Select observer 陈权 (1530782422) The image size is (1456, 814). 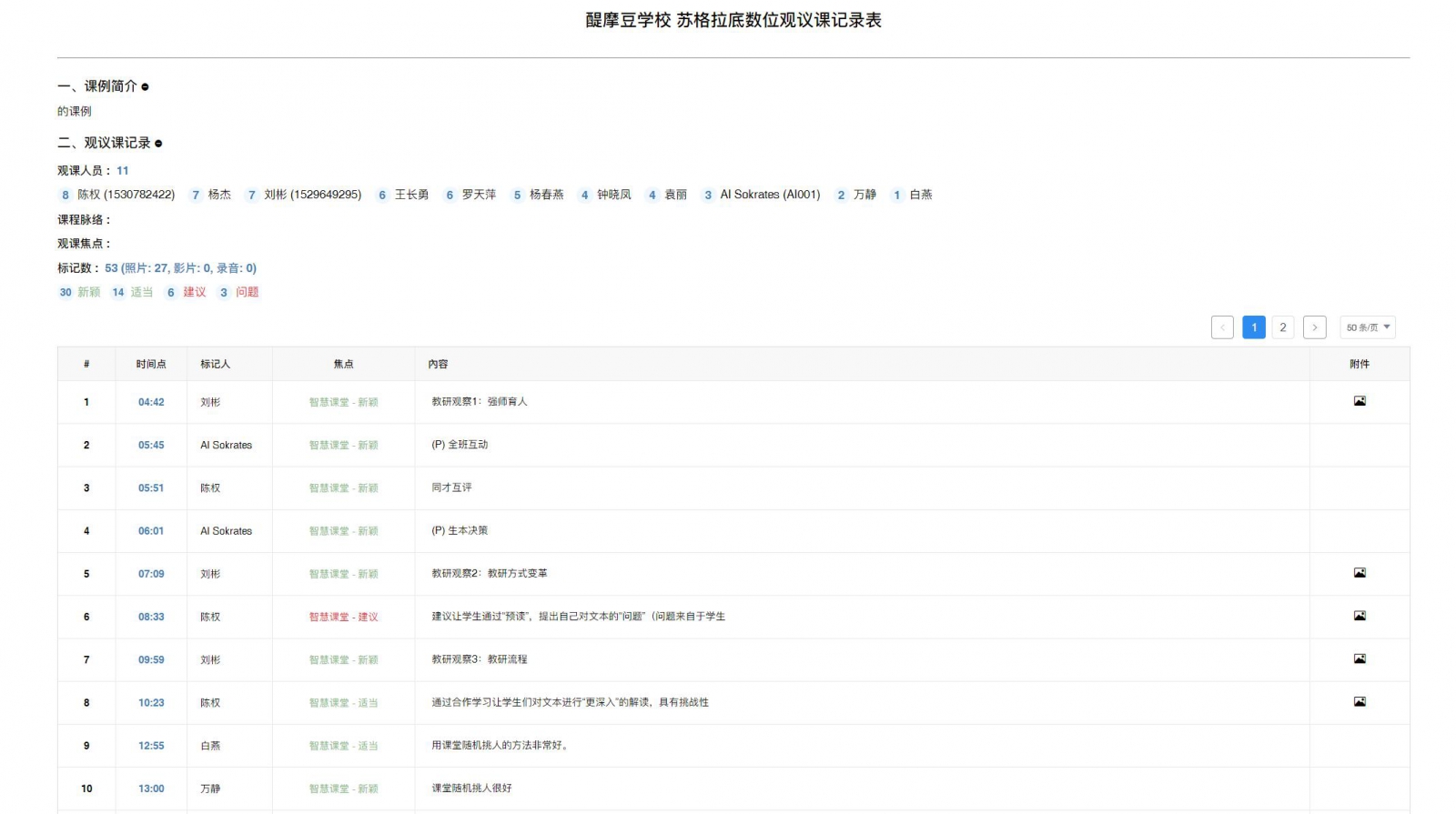click(x=117, y=195)
